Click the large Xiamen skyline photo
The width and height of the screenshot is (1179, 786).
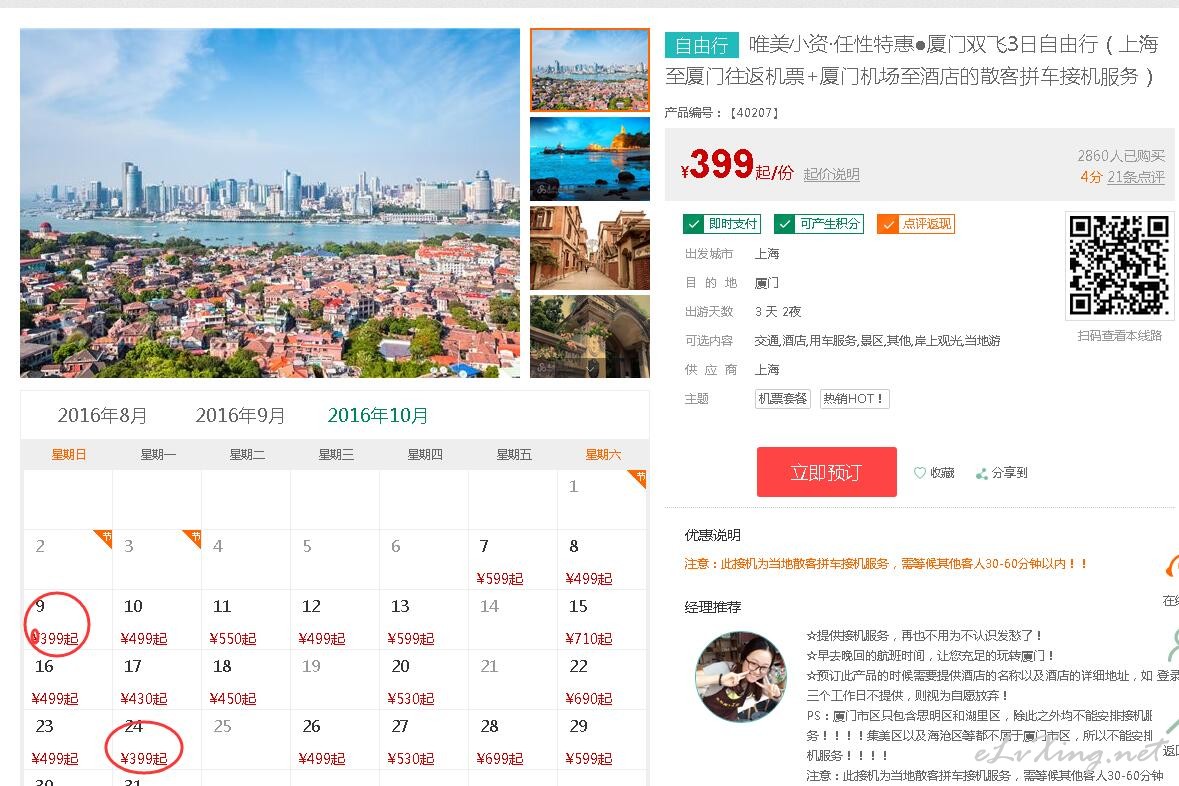pyautogui.click(x=270, y=203)
